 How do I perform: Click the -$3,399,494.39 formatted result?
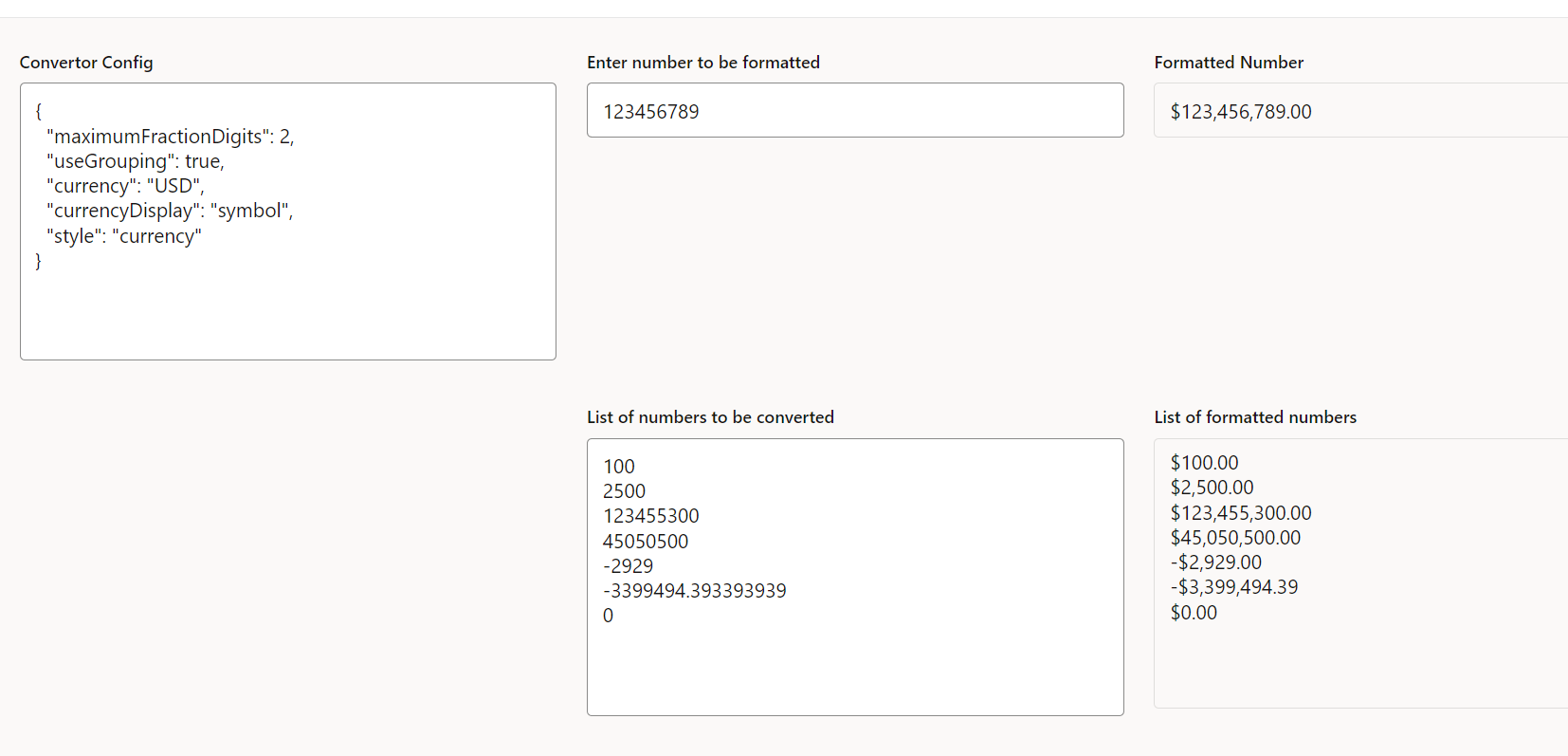coord(1234,586)
